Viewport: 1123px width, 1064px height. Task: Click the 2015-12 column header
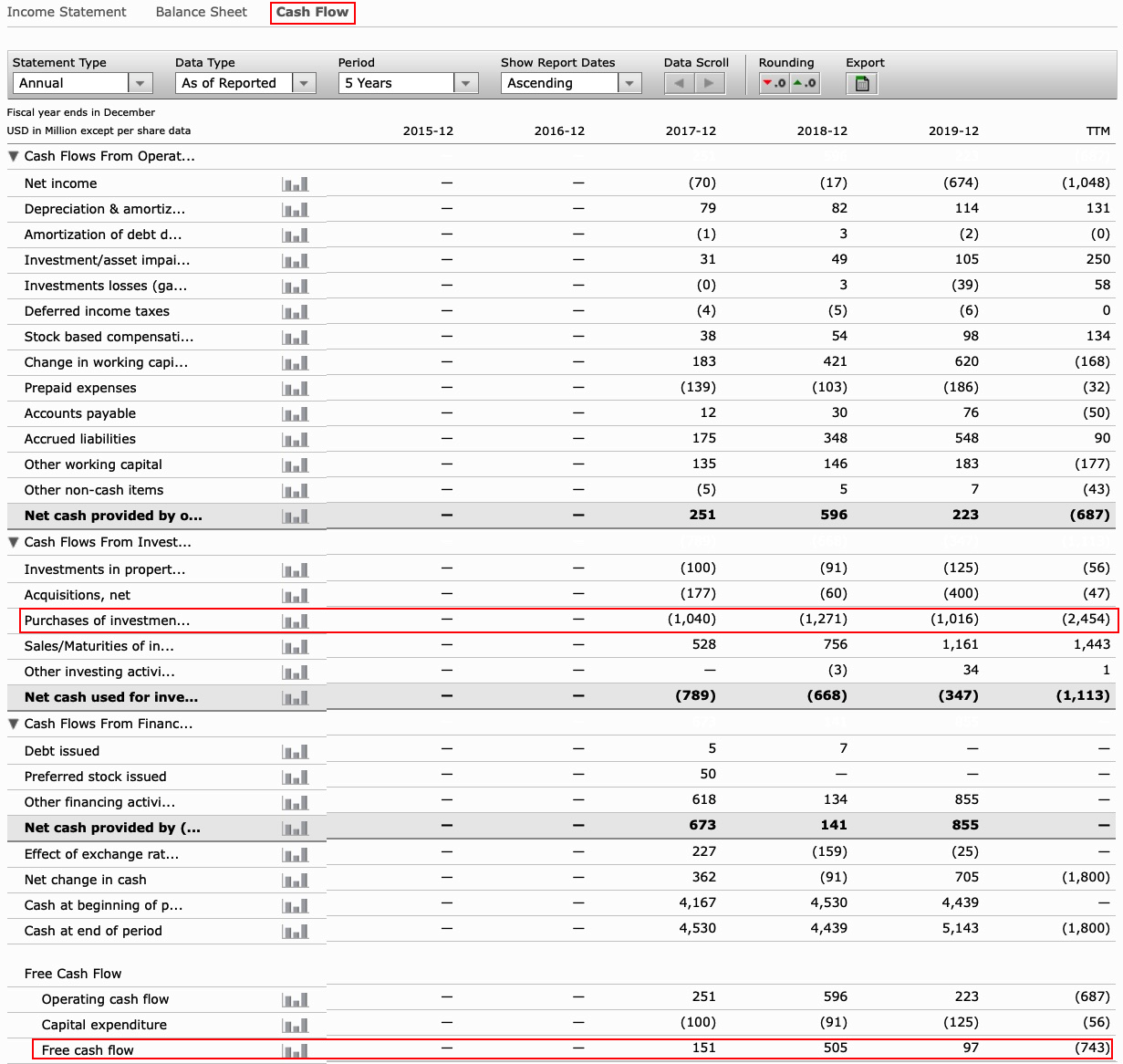428,131
